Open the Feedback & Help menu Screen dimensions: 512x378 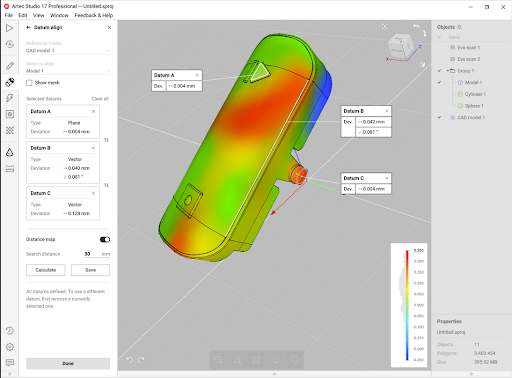pyautogui.click(x=94, y=15)
